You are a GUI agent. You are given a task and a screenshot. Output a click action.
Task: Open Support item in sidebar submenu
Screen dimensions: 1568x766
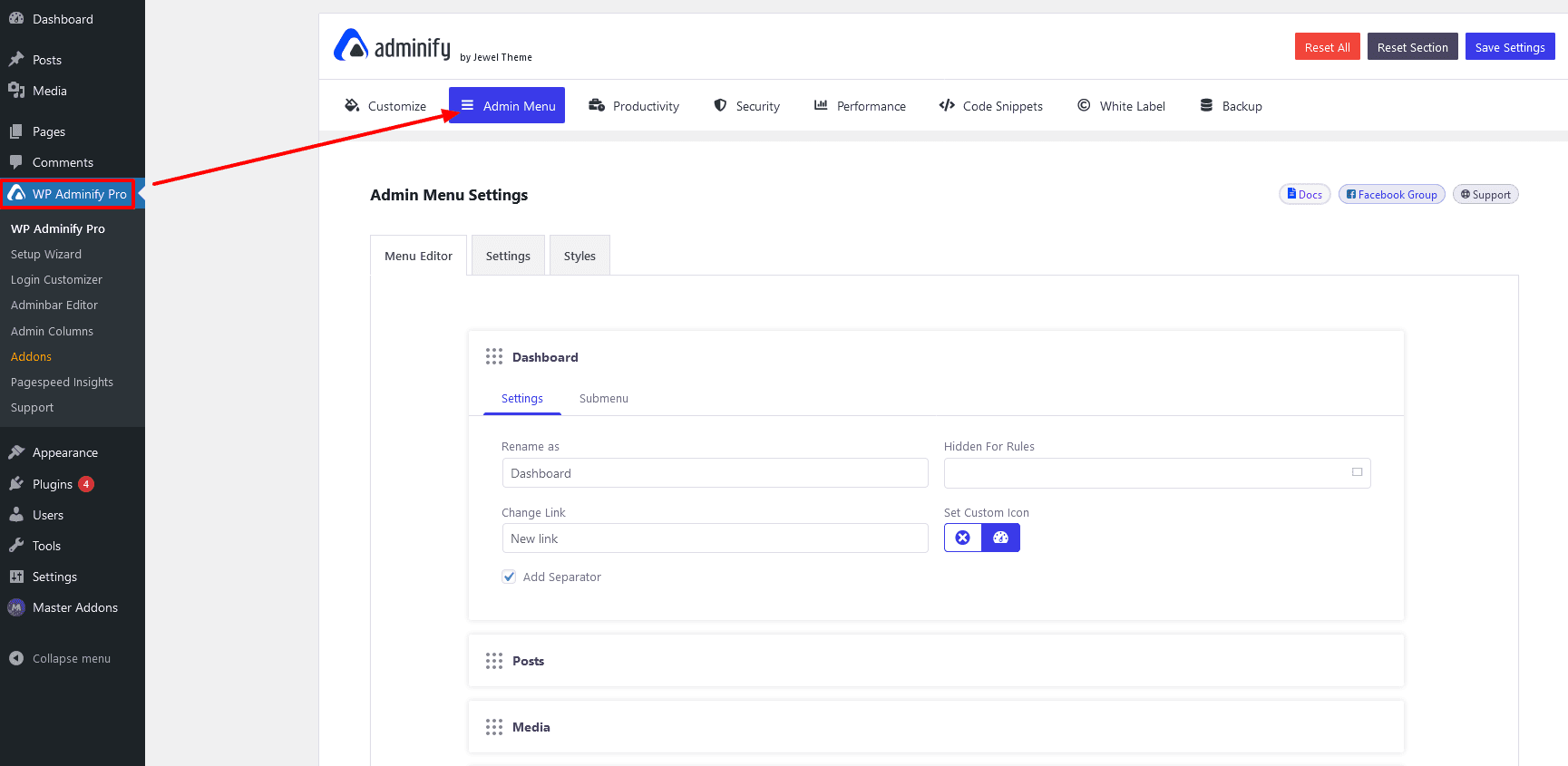click(32, 407)
